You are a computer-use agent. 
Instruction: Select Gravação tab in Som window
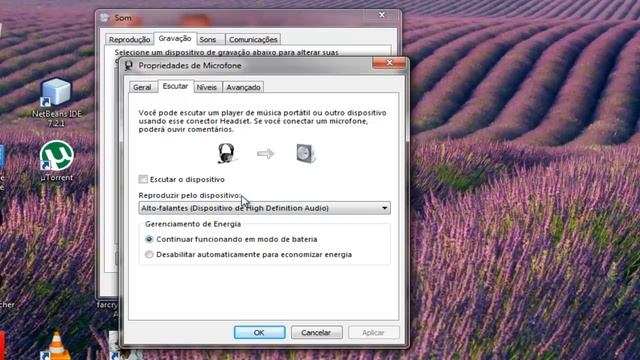tap(175, 38)
